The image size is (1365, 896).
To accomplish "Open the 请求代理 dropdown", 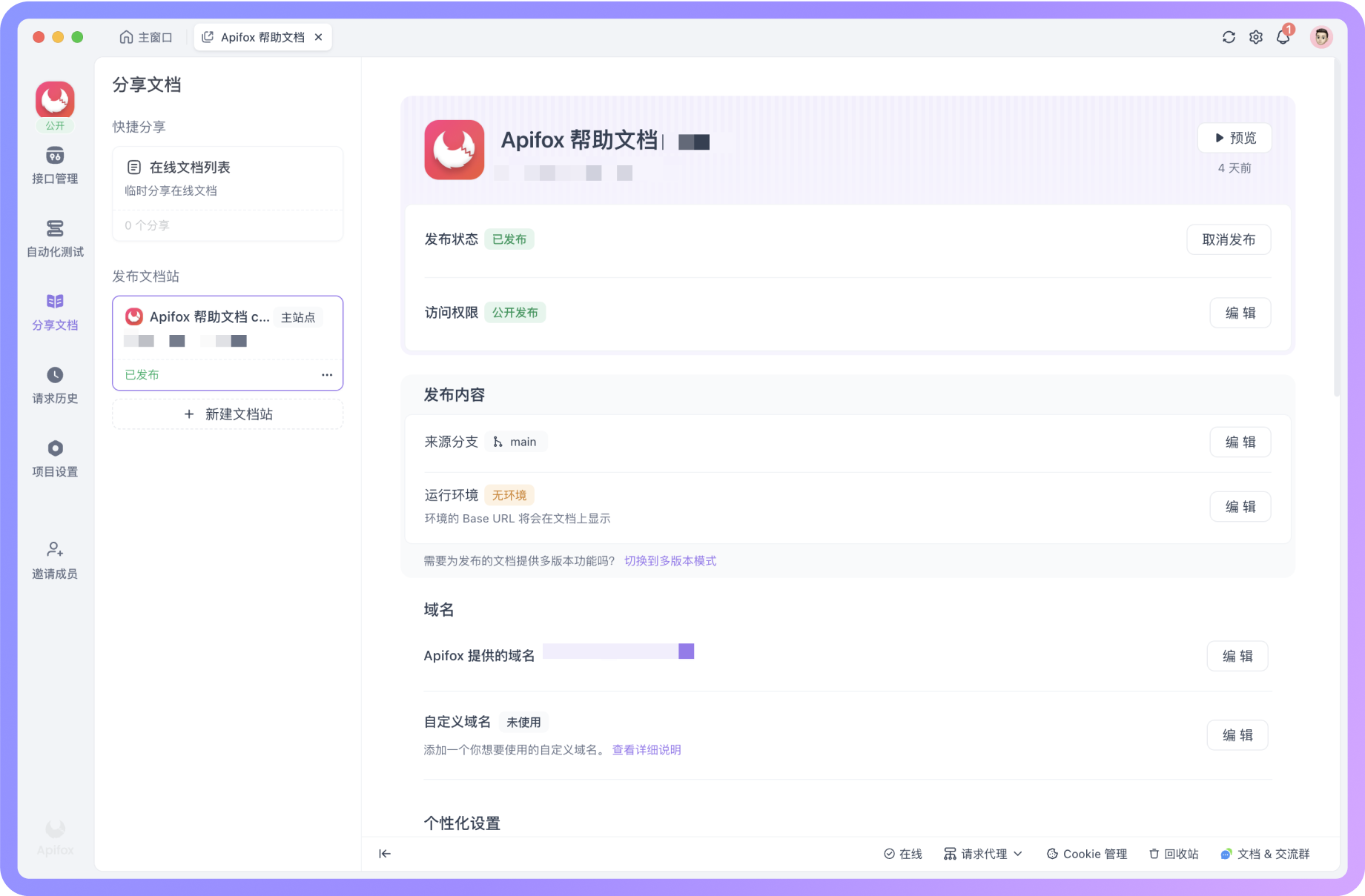I will click(983, 854).
